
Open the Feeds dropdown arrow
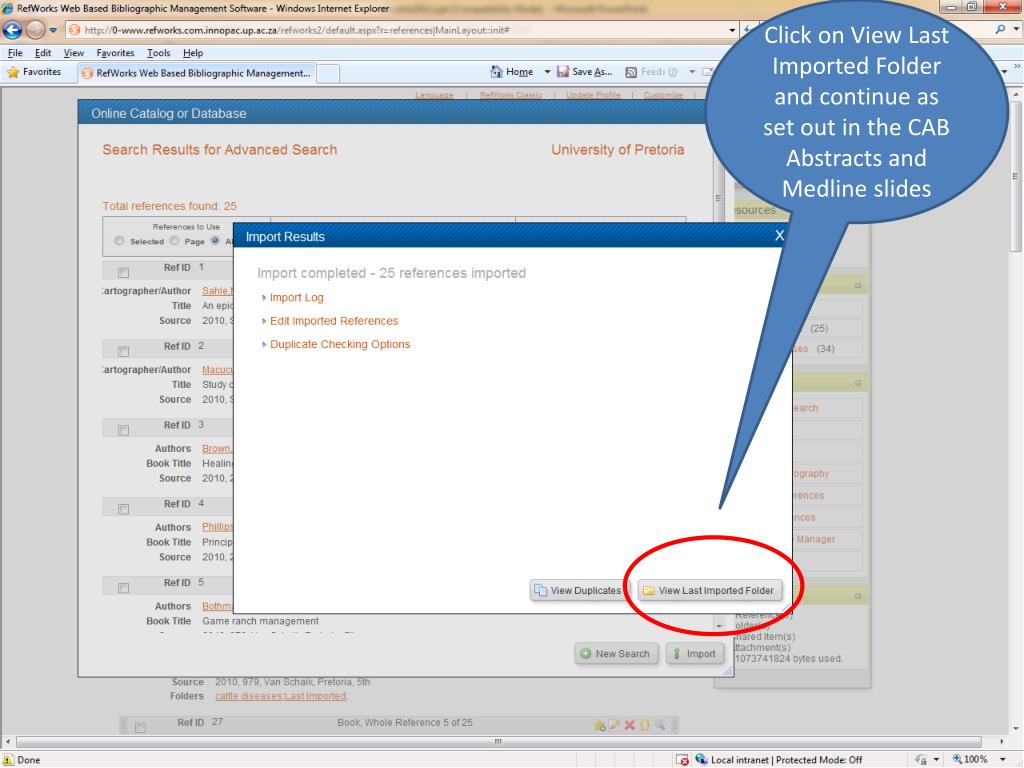pos(692,72)
